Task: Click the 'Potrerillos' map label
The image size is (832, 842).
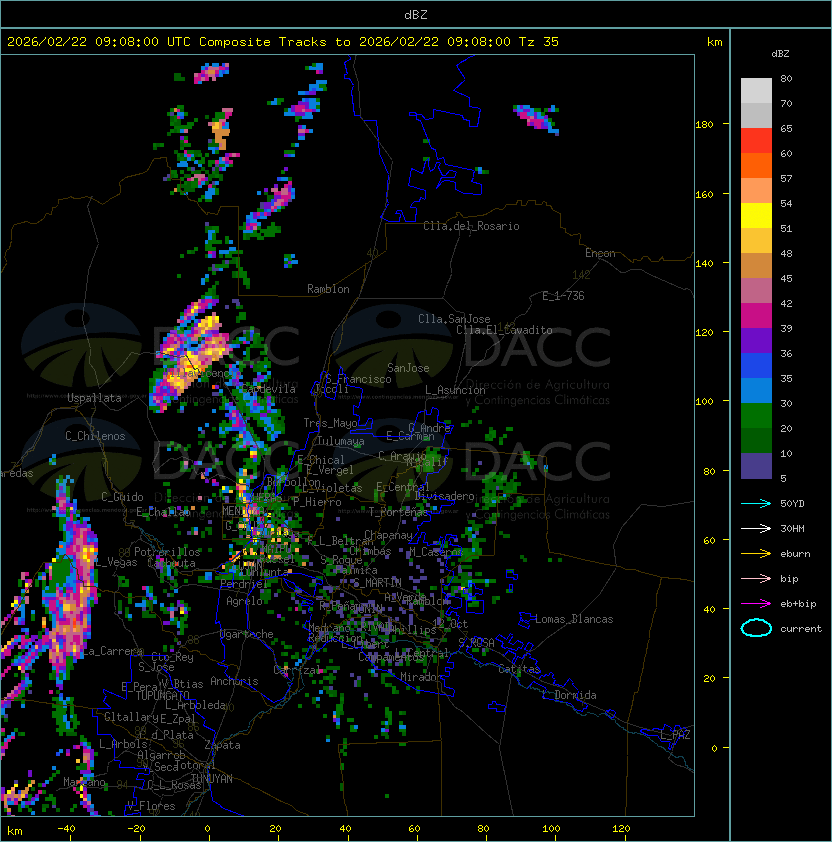Action: [167, 552]
